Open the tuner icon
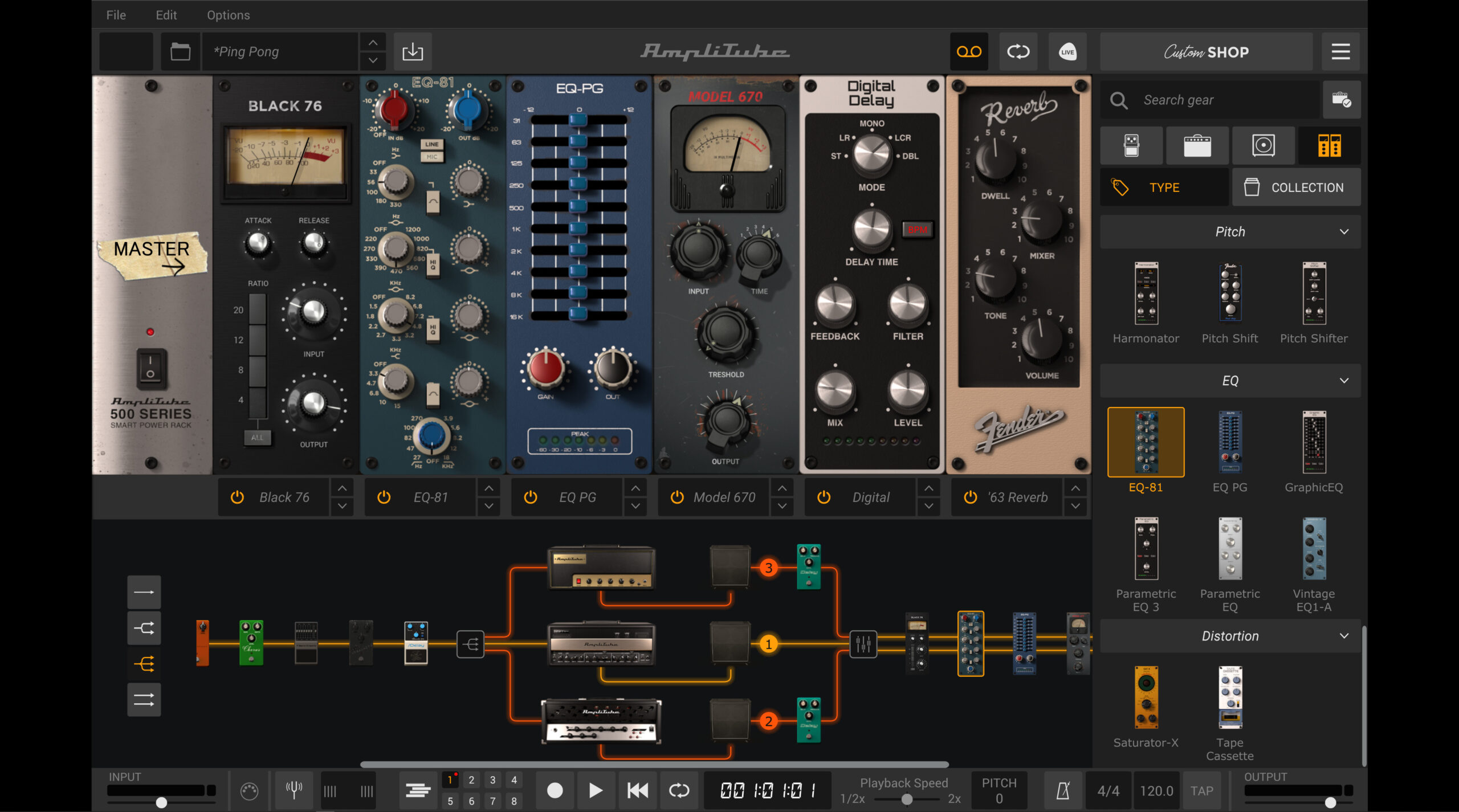The width and height of the screenshot is (1459, 812). [x=294, y=790]
